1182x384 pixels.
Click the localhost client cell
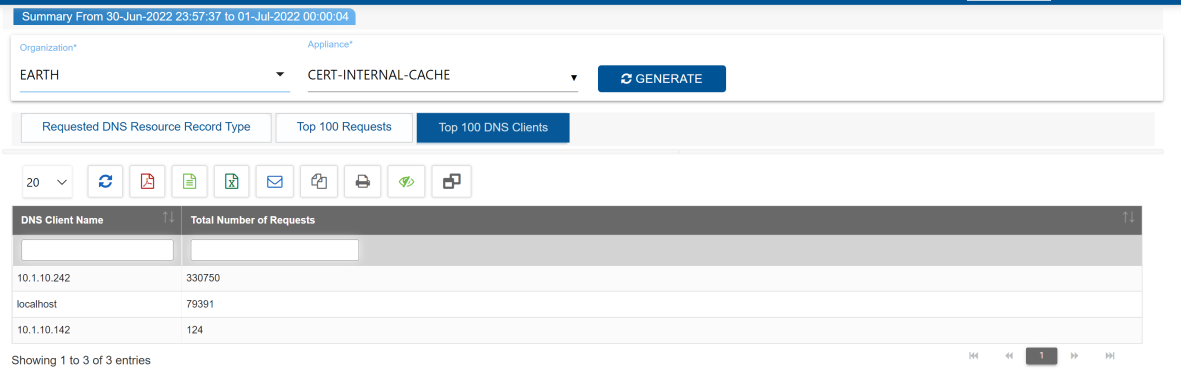(96, 304)
